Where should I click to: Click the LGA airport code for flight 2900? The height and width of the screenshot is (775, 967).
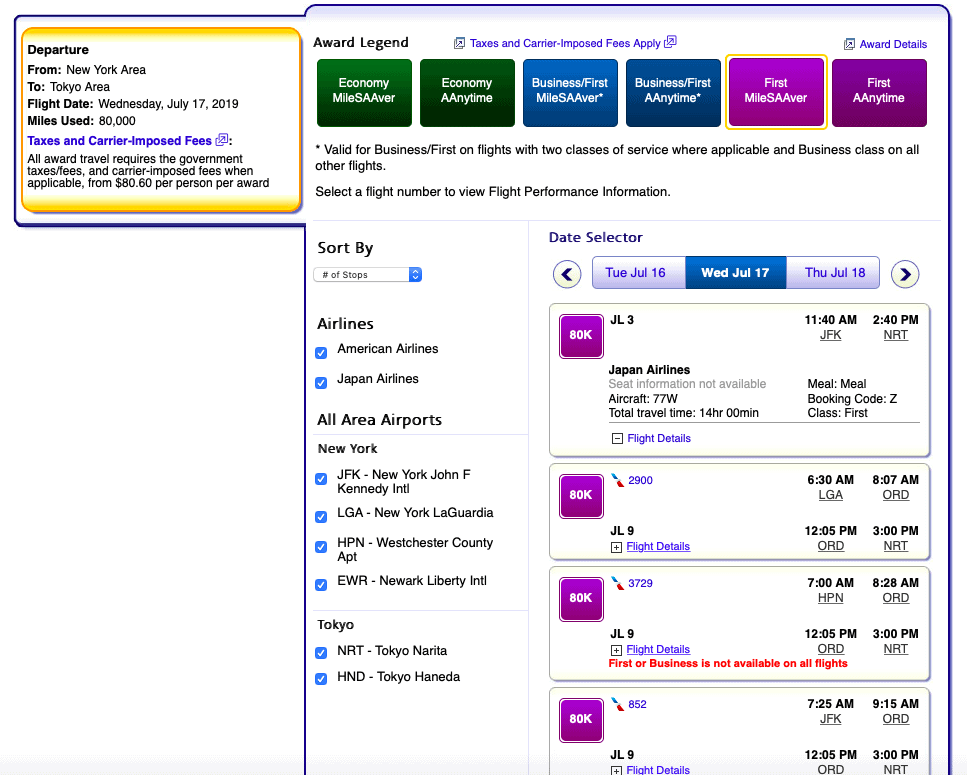(x=830, y=494)
